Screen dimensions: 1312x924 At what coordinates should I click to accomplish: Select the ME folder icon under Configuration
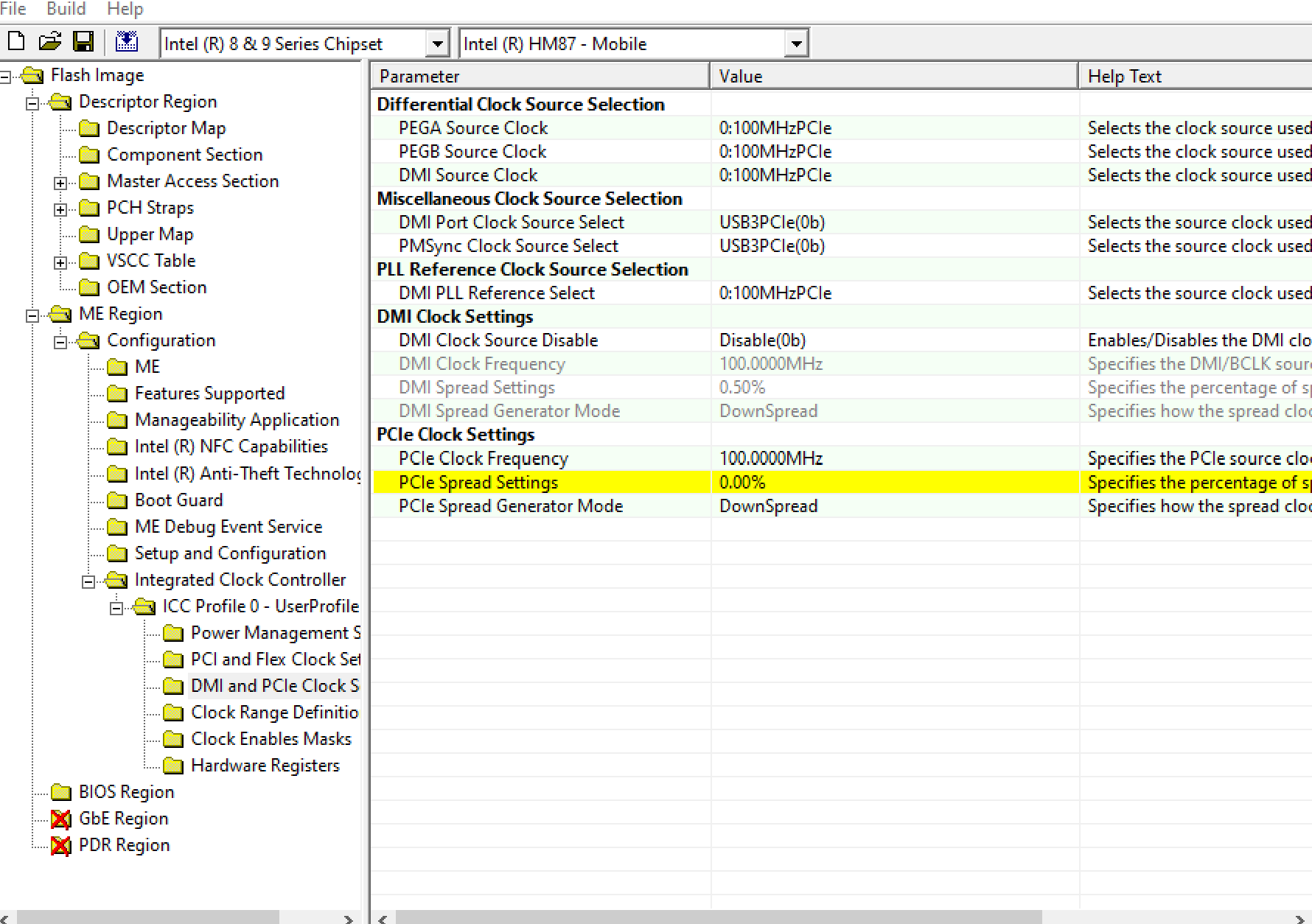click(117, 368)
